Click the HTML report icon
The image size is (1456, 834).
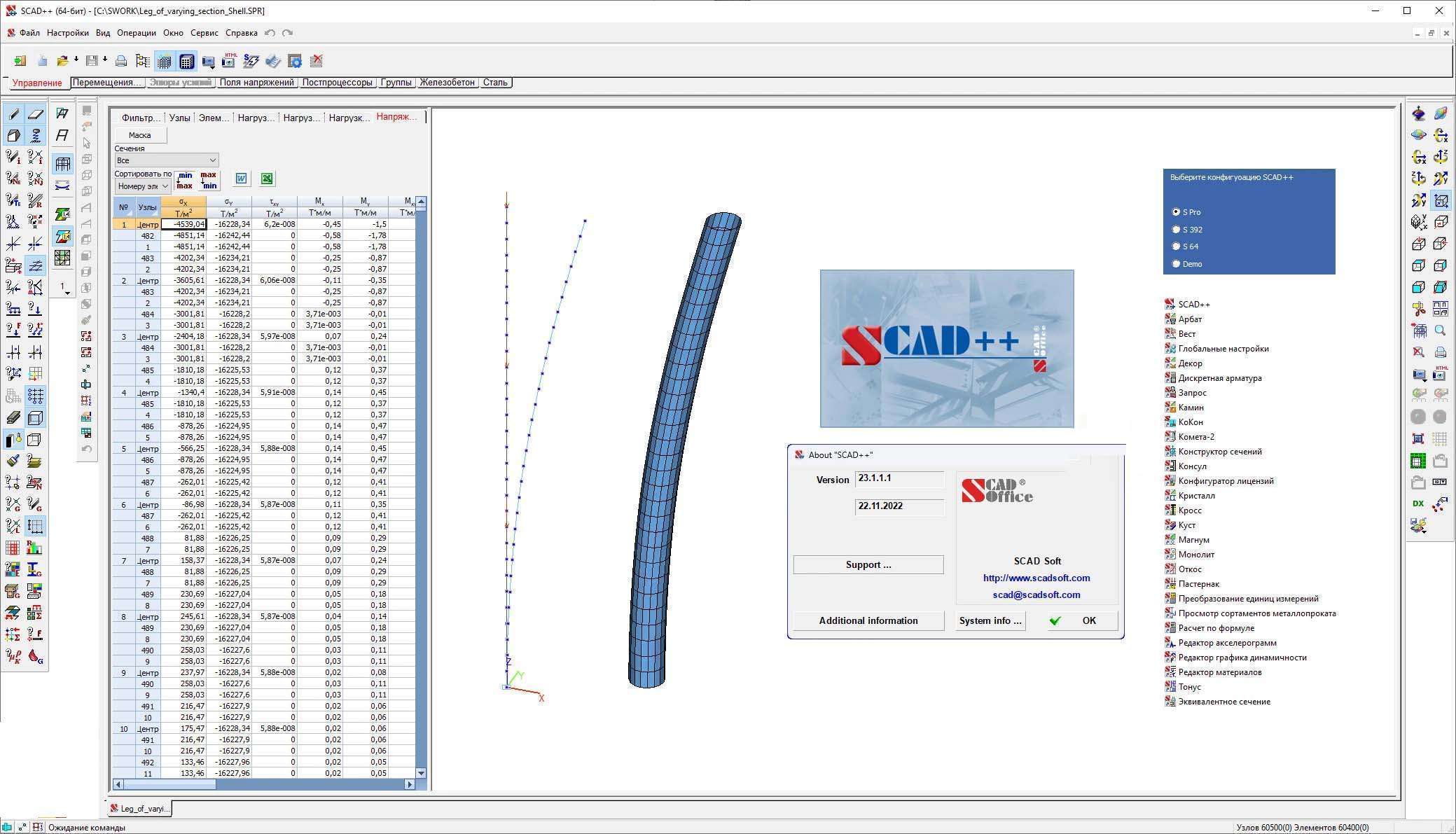coord(228,61)
